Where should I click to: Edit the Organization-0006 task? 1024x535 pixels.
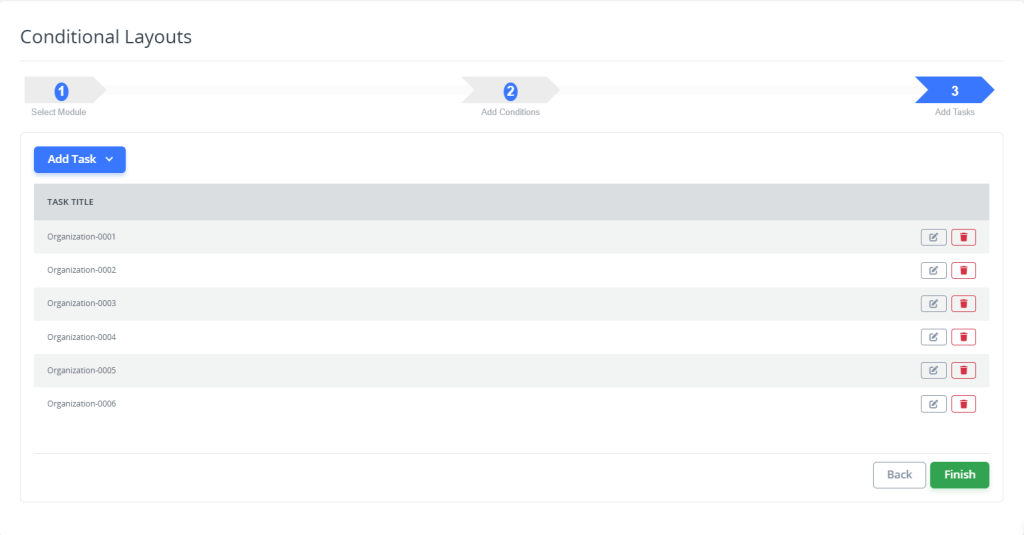[933, 404]
